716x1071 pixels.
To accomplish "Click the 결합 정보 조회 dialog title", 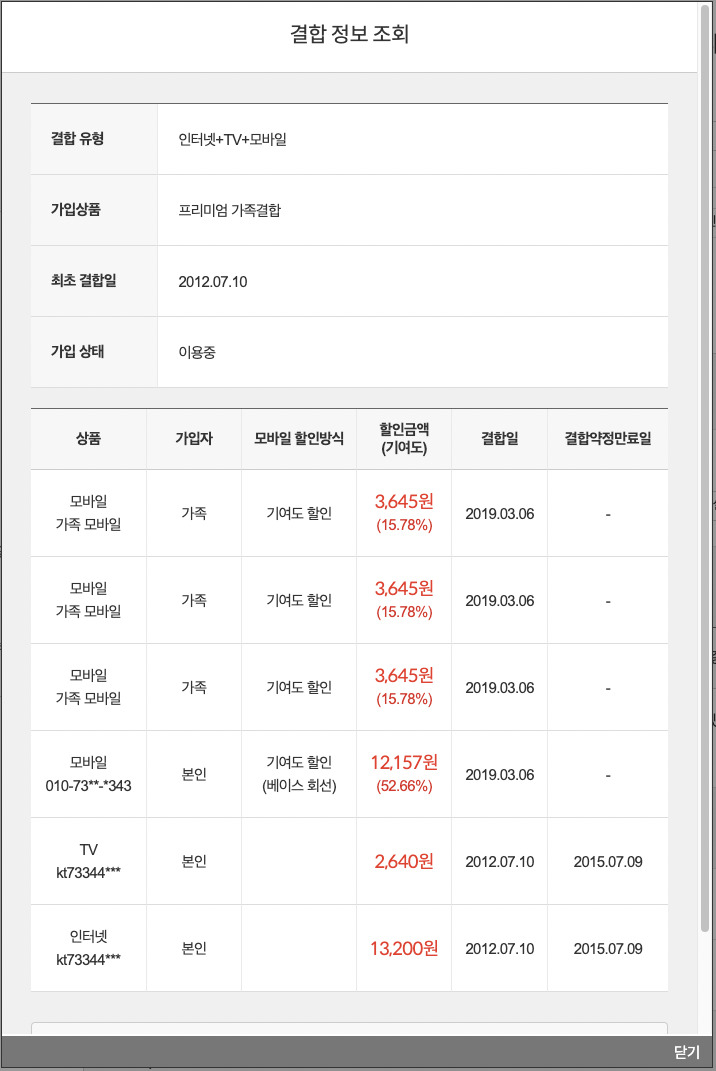I will point(349,34).
